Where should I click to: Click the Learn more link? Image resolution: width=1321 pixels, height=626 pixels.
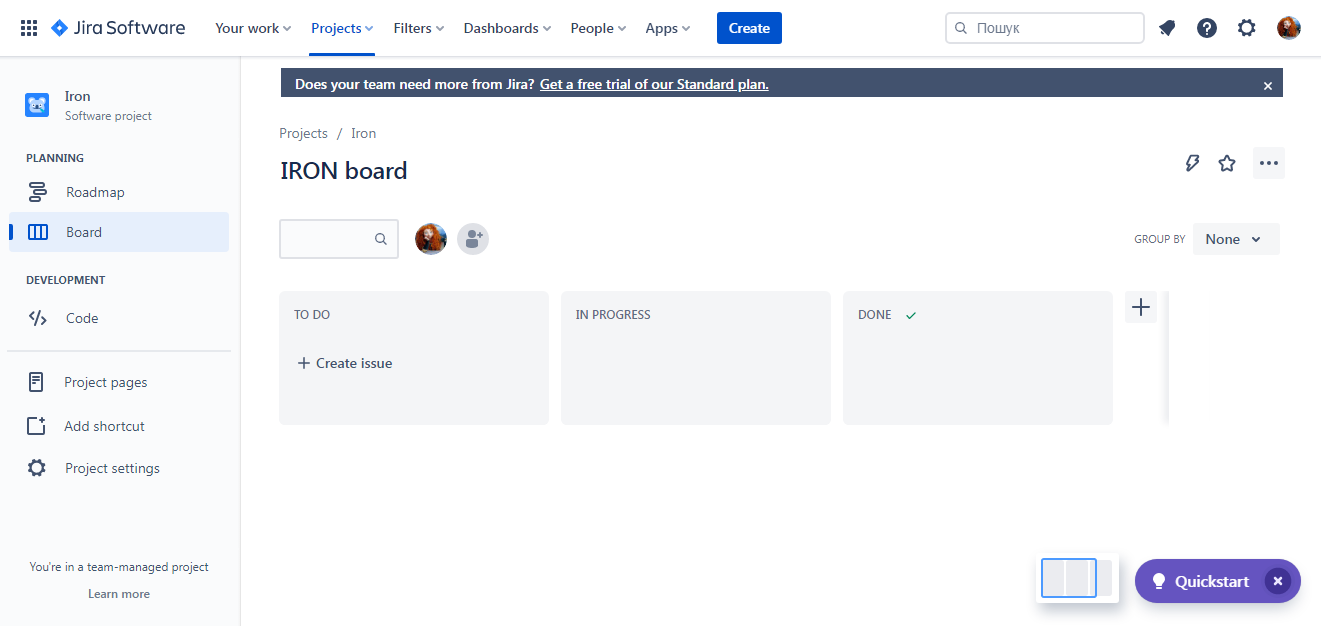(x=119, y=594)
